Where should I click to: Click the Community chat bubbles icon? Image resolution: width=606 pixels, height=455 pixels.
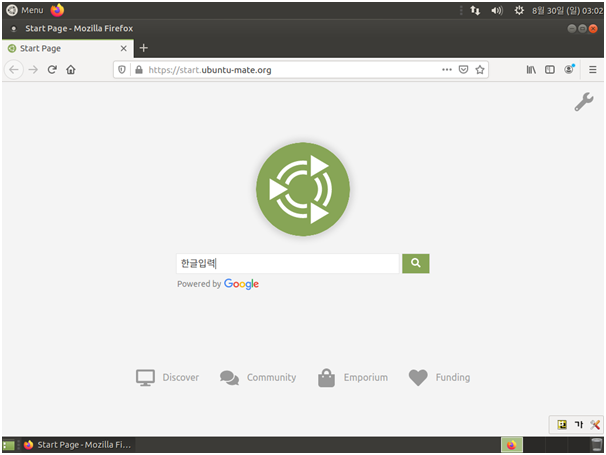click(x=230, y=378)
